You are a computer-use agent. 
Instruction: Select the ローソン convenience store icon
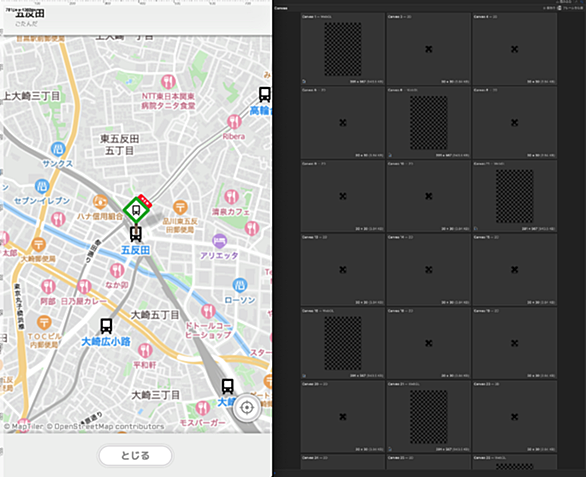(240, 285)
